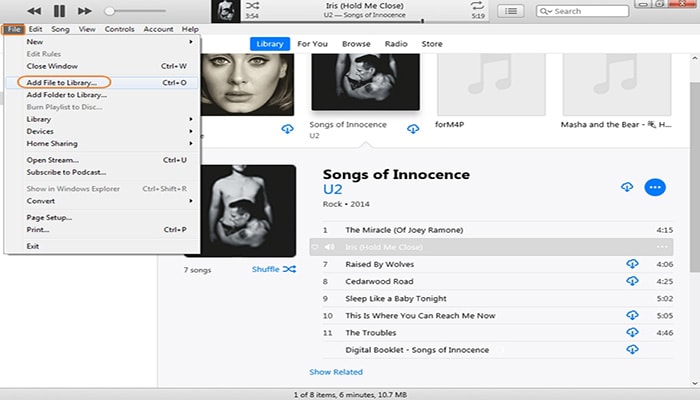Choose Print from the File menu

[x=102, y=229]
